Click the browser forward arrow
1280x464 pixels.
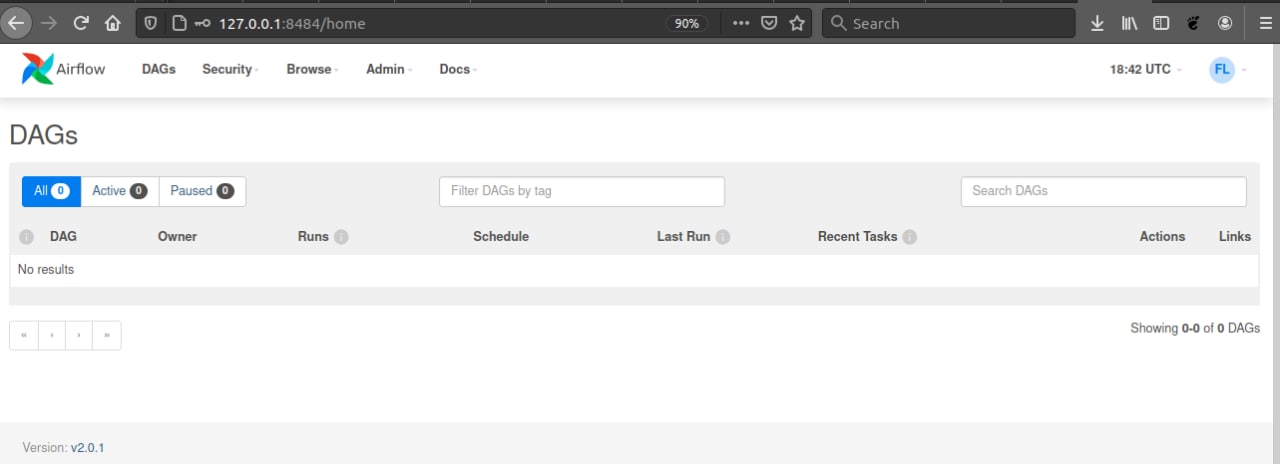point(48,23)
